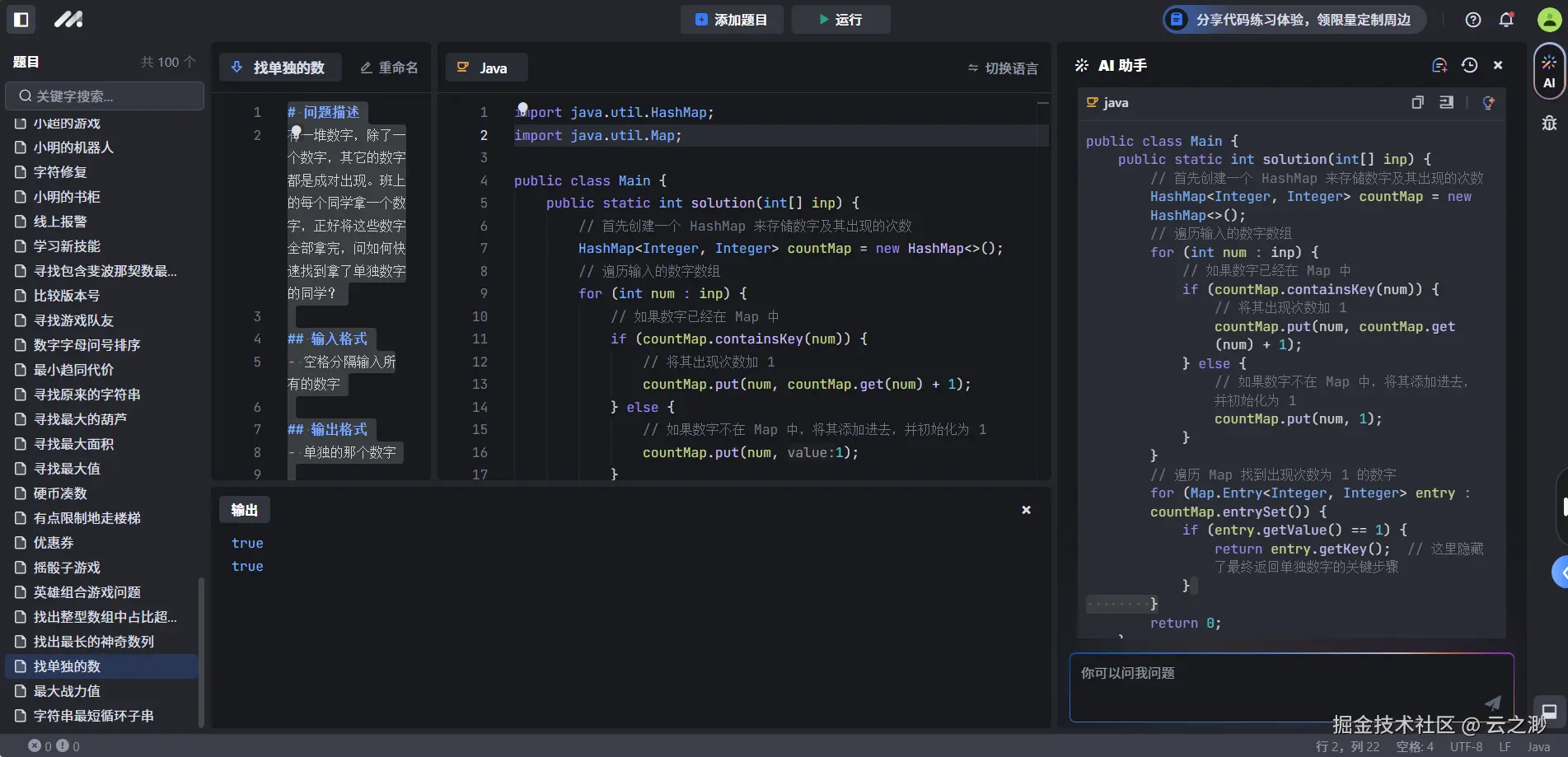Toggle the AI assistant panel button

click(x=1549, y=72)
